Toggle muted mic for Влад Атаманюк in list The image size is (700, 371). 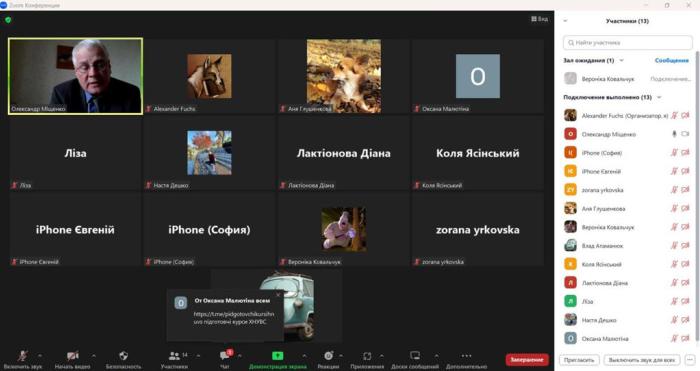(x=675, y=245)
